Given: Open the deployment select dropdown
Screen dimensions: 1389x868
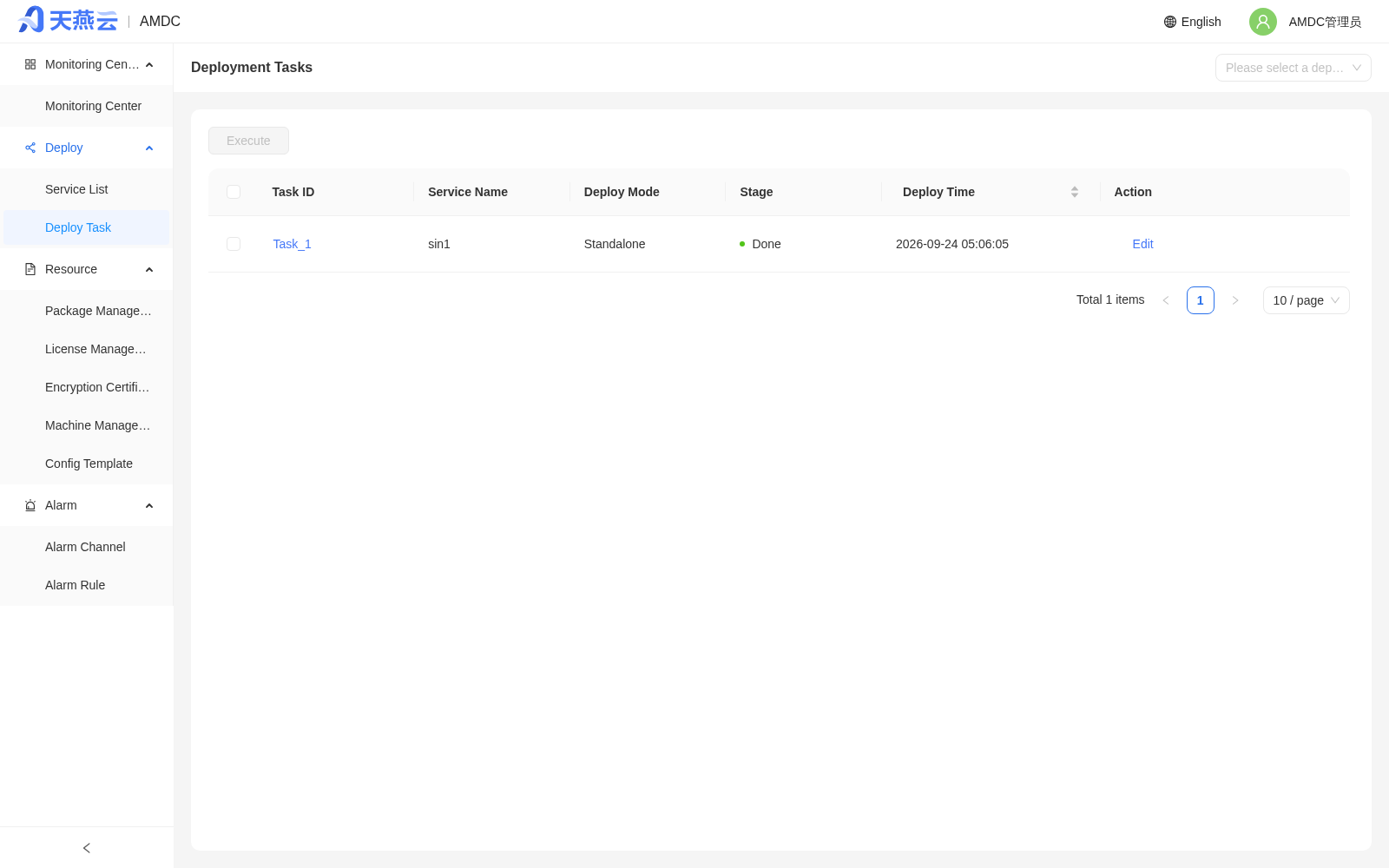Looking at the screenshot, I should tap(1294, 68).
